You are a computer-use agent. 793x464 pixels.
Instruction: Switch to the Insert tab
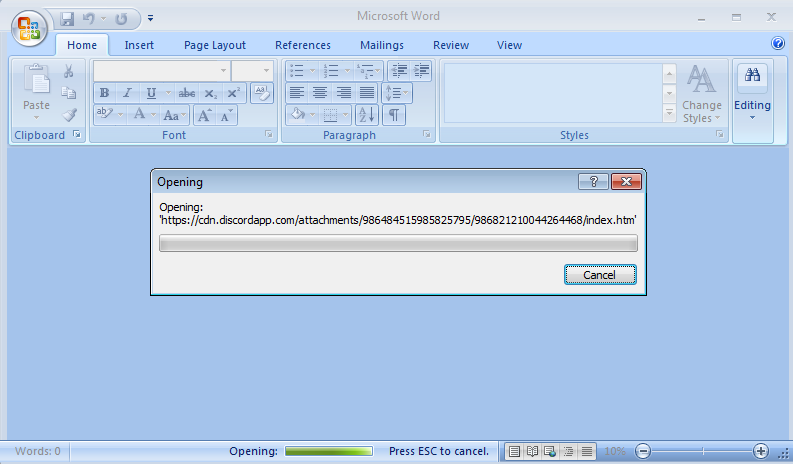click(x=139, y=45)
